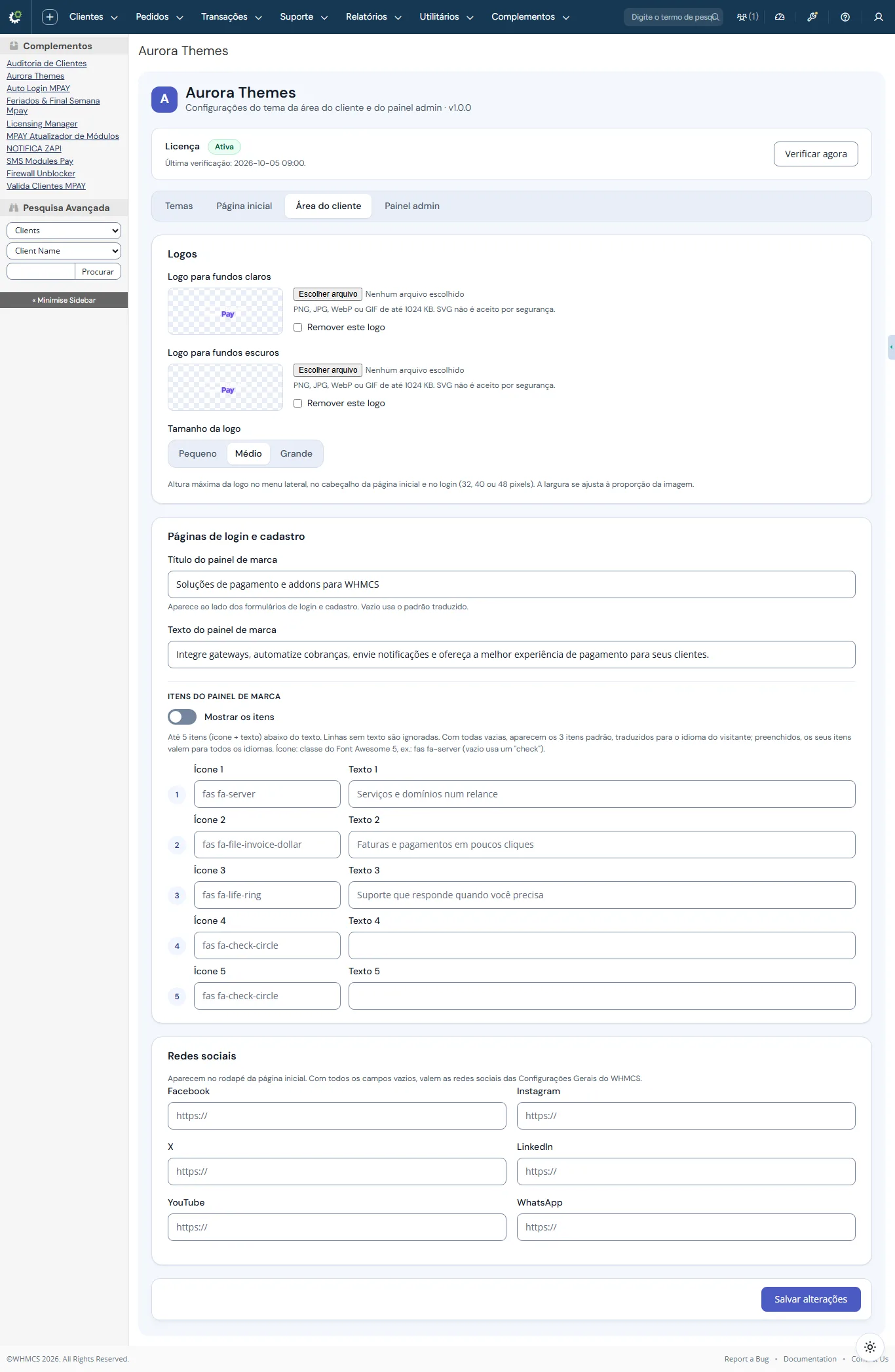
Task: Click the WHMCS gear logo icon
Action: (15, 16)
